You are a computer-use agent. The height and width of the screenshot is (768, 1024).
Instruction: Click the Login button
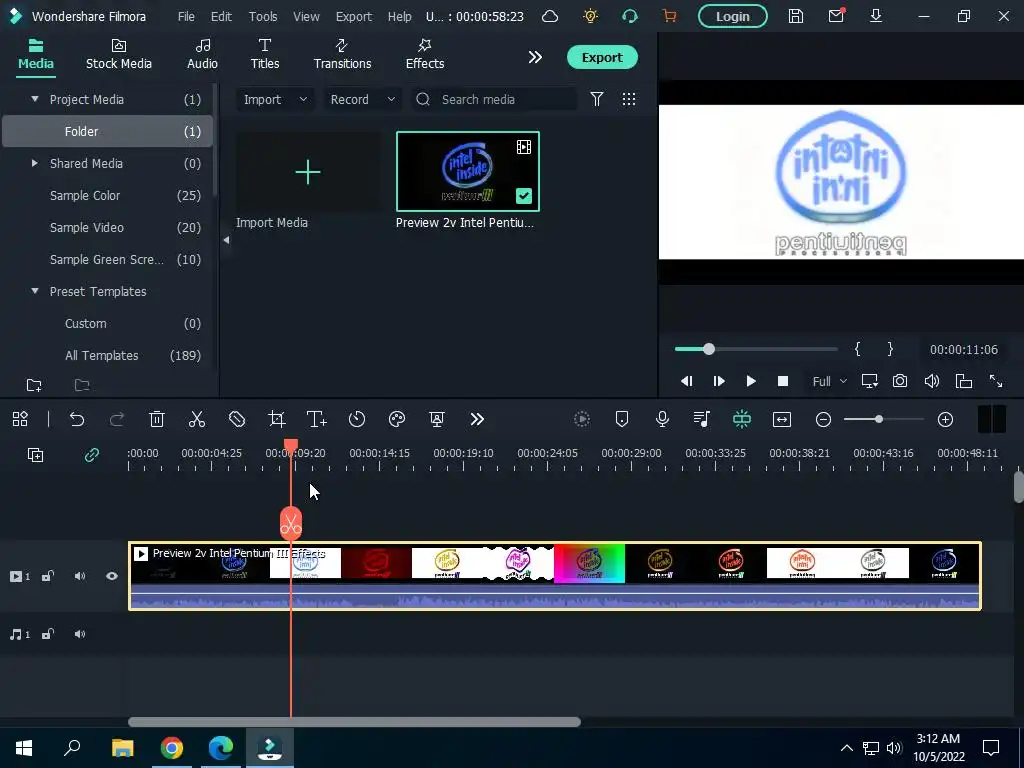pos(733,16)
